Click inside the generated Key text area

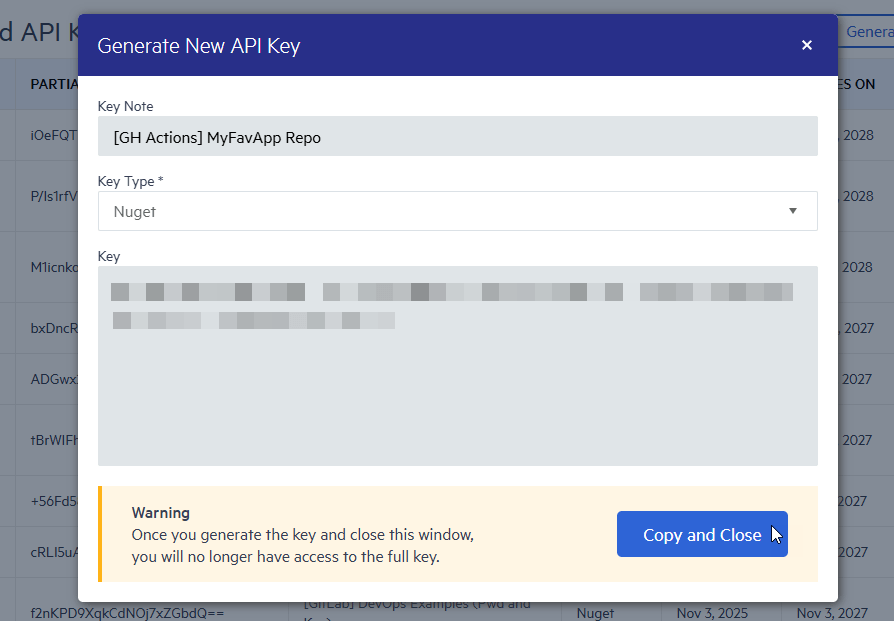[x=457, y=400]
